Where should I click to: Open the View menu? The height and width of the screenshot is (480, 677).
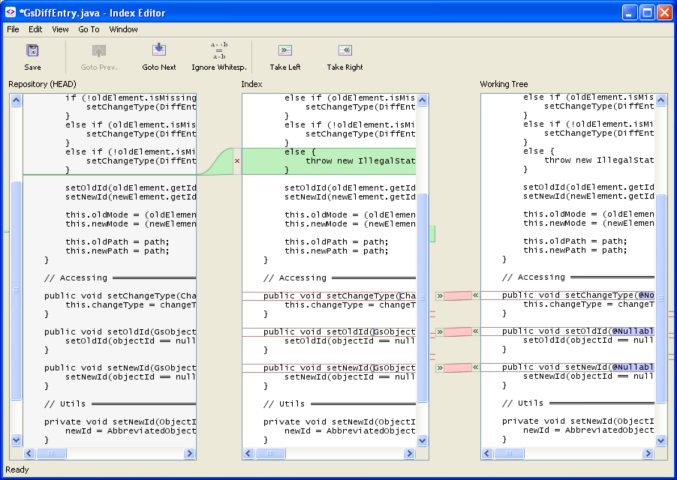[60, 30]
